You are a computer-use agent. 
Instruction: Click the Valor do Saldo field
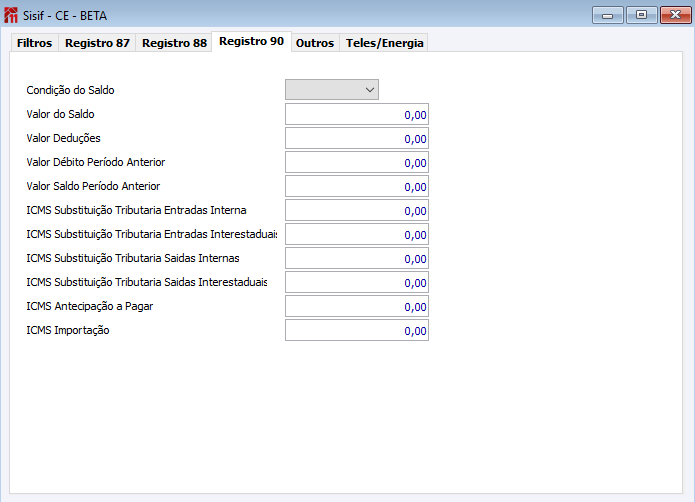[x=357, y=114]
